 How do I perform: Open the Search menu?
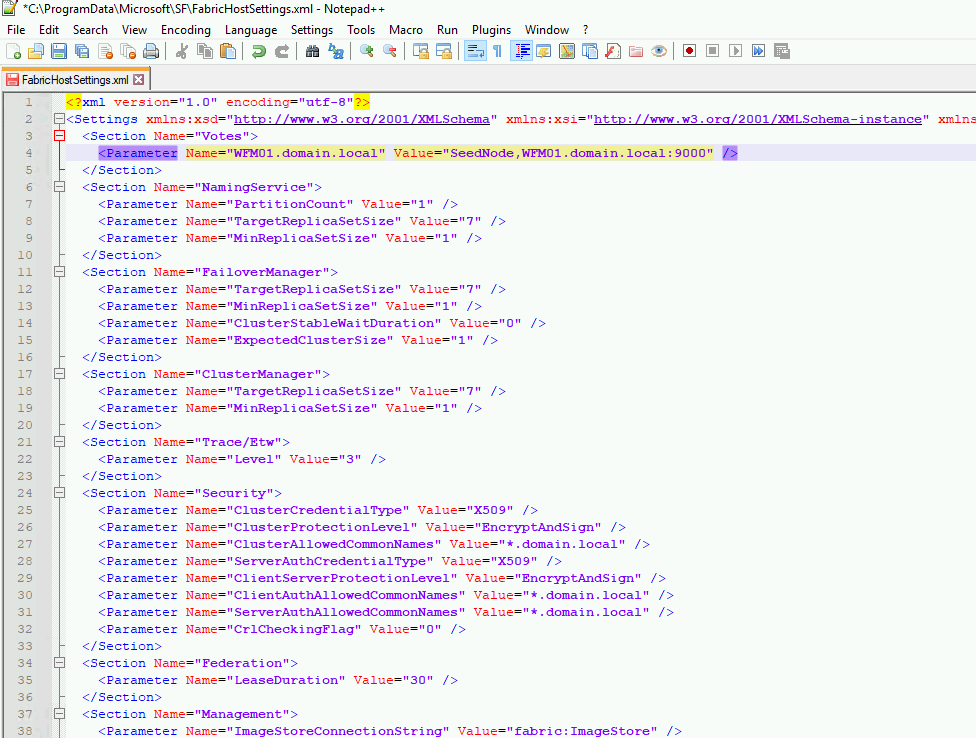(x=90, y=30)
